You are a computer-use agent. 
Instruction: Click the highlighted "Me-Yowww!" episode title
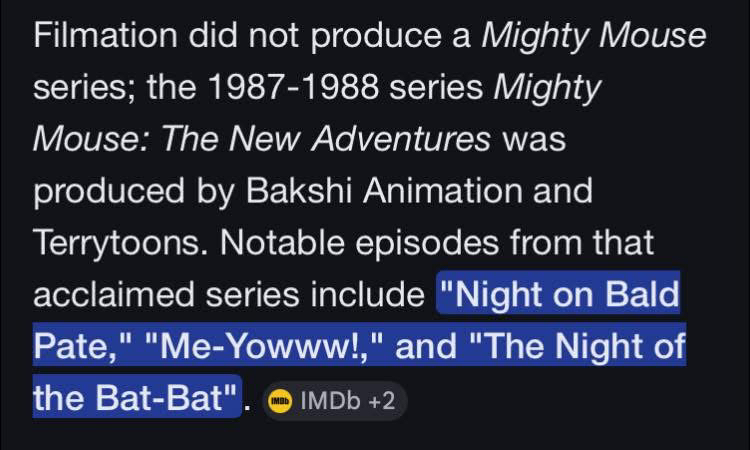(x=261, y=349)
